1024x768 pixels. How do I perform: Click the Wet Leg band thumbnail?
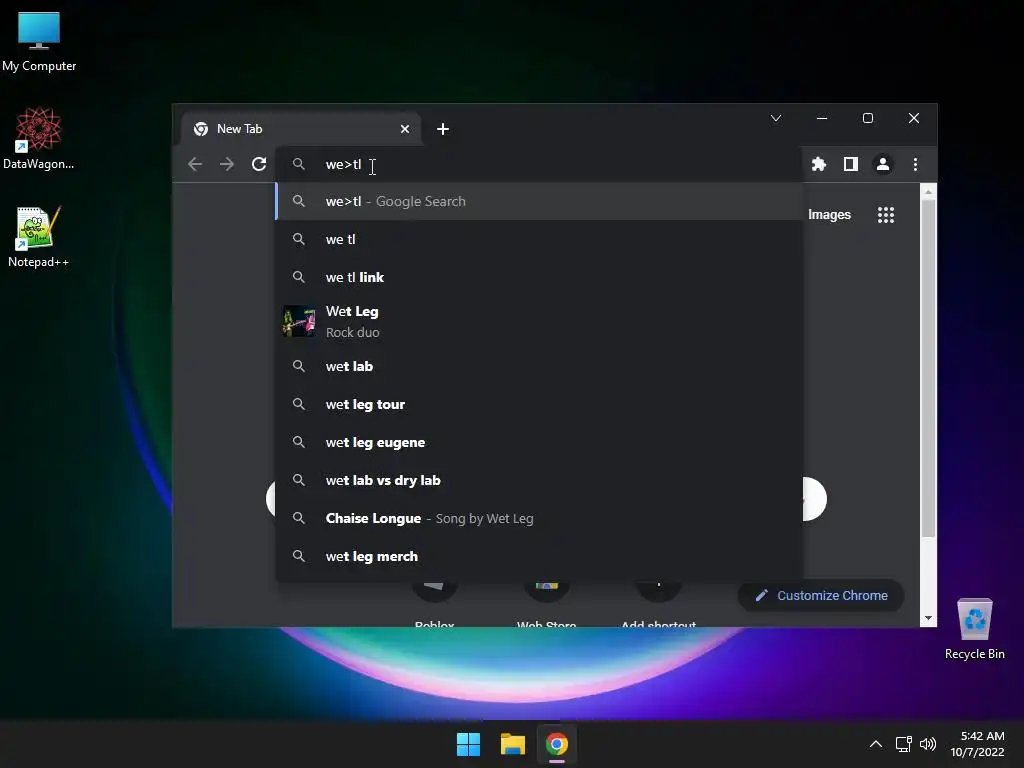299,321
